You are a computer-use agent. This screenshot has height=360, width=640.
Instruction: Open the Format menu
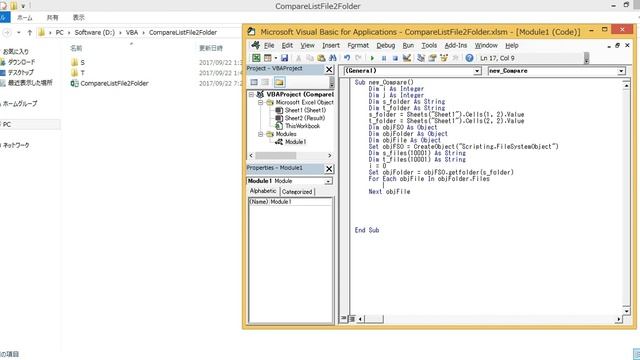click(x=358, y=45)
